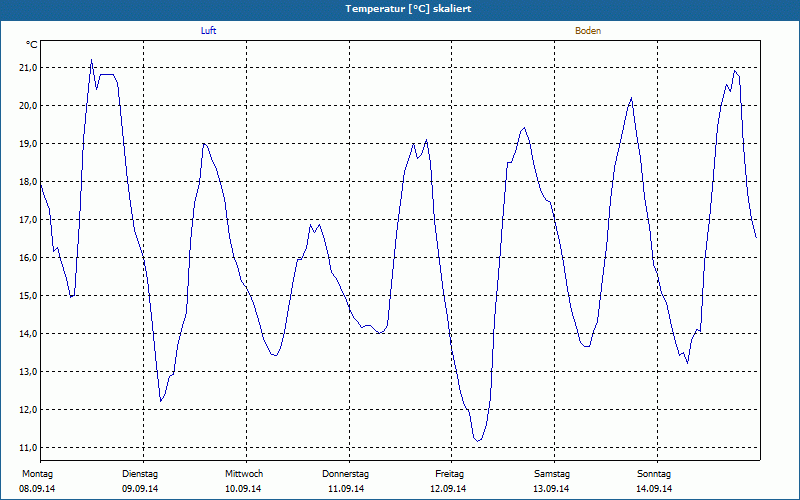This screenshot has width=800, height=500.
Task: Select the Mittwoch day label
Action: (x=244, y=474)
